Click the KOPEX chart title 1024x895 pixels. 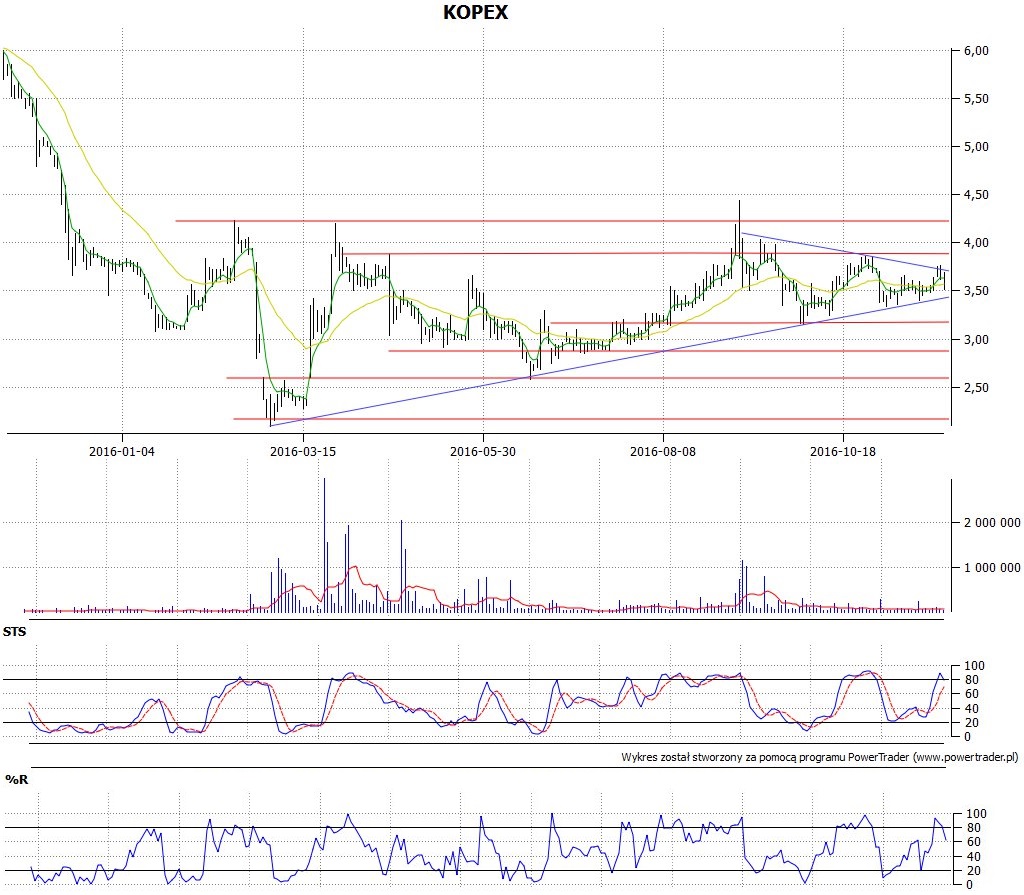coord(475,12)
